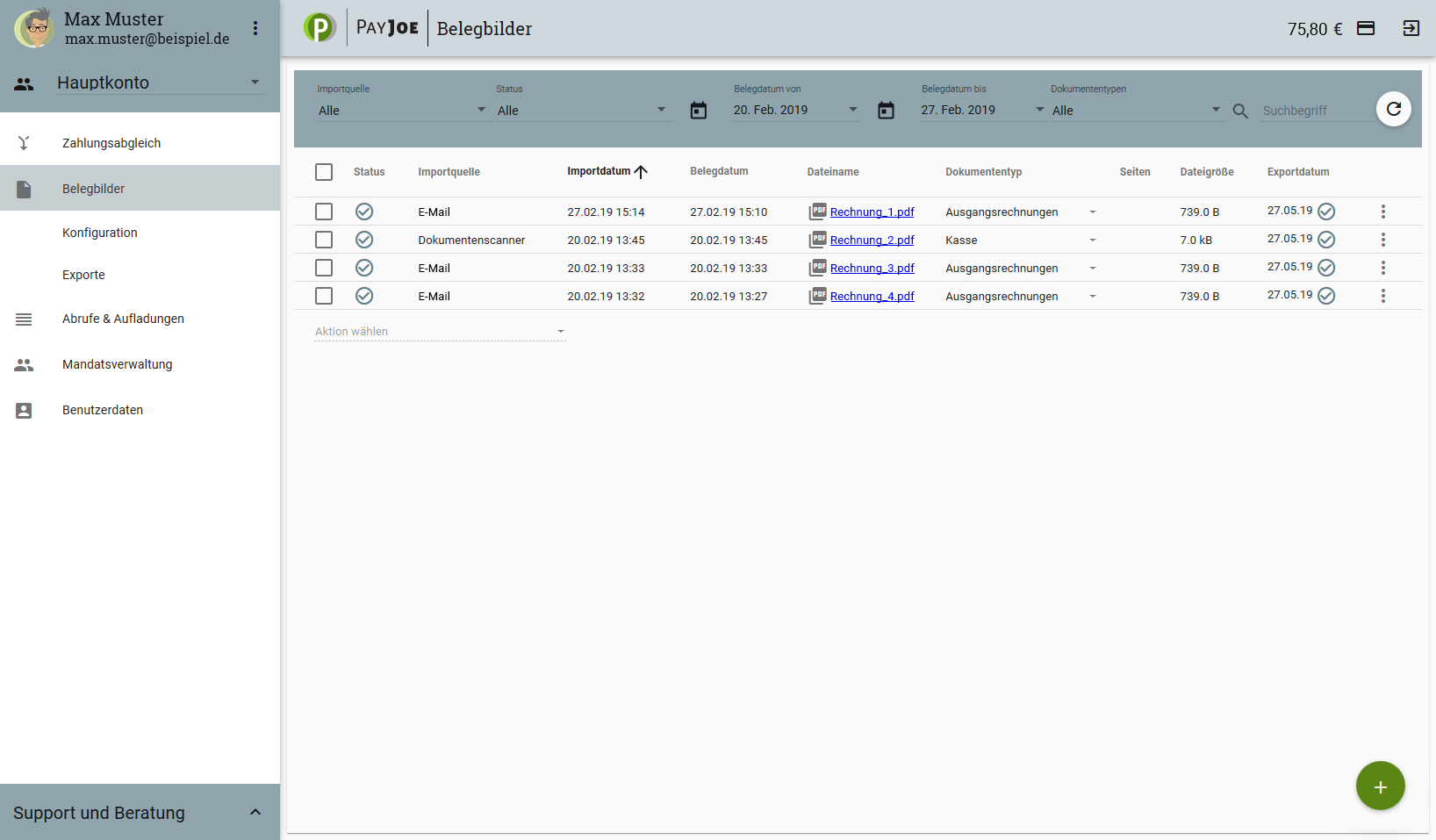
Task: Open the Importquelle filter dropdown
Action: 402,111
